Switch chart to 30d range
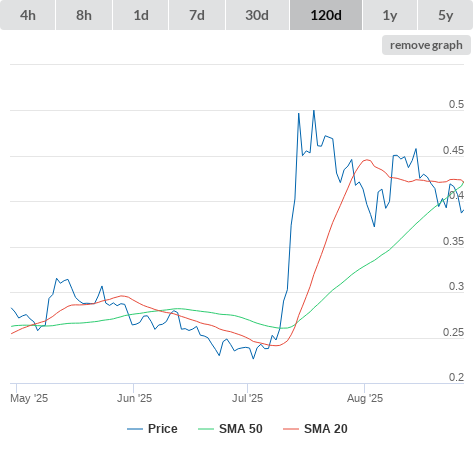Viewport: 474px width, 455px height. pos(257,15)
